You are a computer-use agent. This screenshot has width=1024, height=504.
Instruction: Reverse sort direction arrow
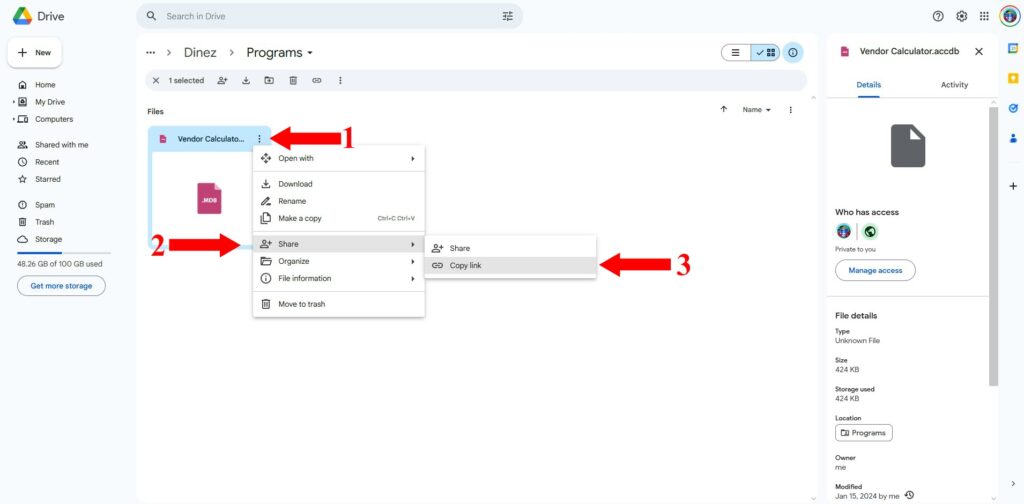pyautogui.click(x=724, y=110)
